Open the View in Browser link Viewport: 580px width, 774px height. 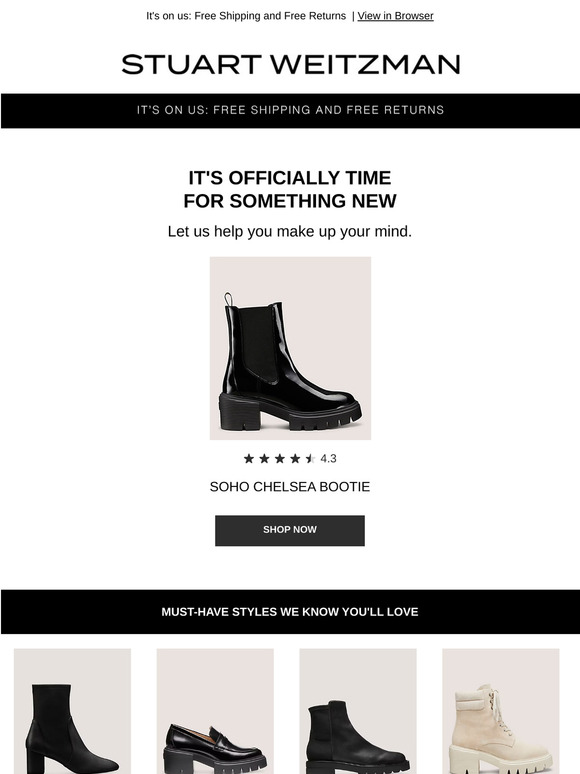[x=395, y=16]
